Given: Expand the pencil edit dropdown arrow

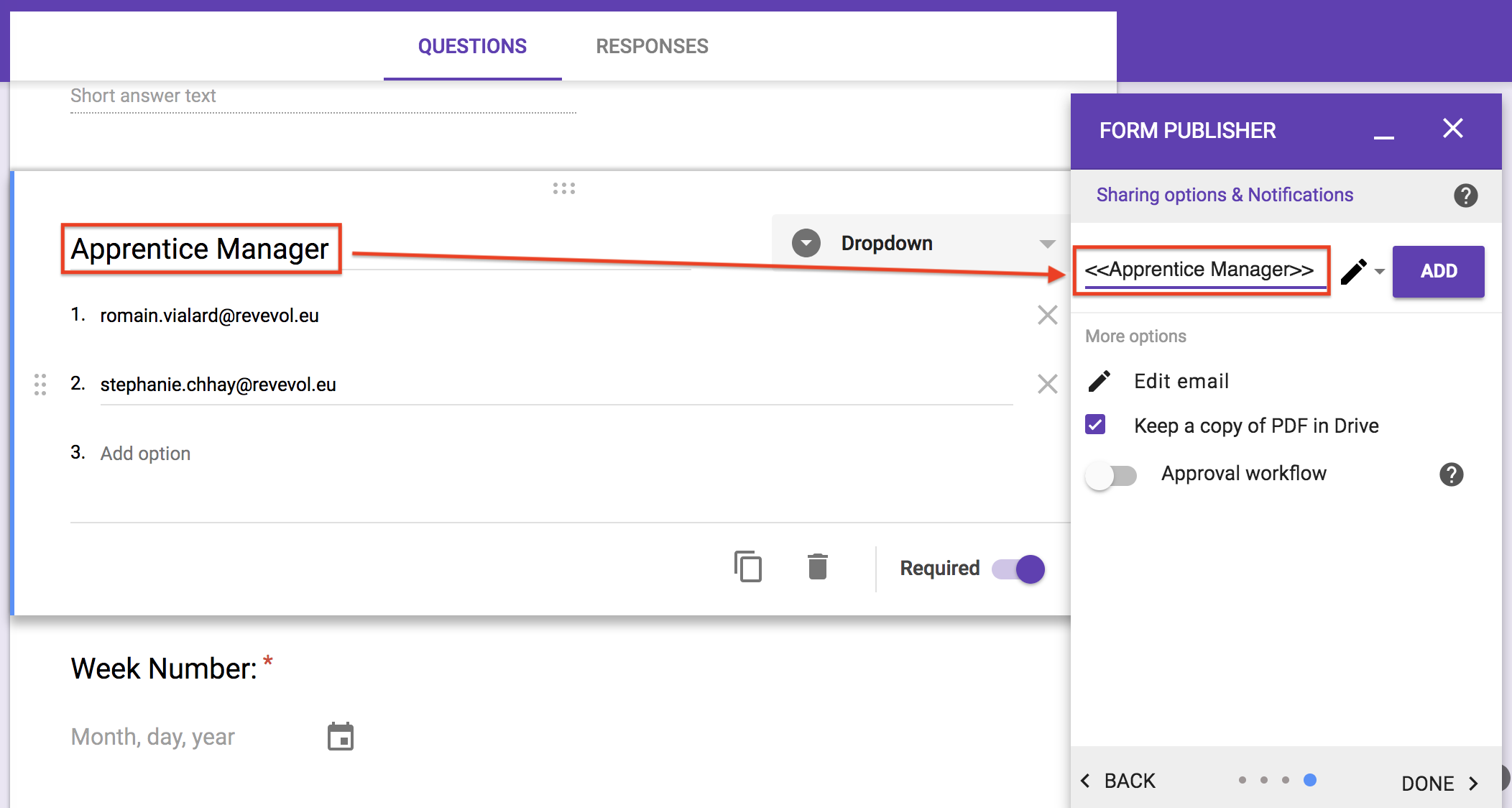Looking at the screenshot, I should [x=1376, y=272].
